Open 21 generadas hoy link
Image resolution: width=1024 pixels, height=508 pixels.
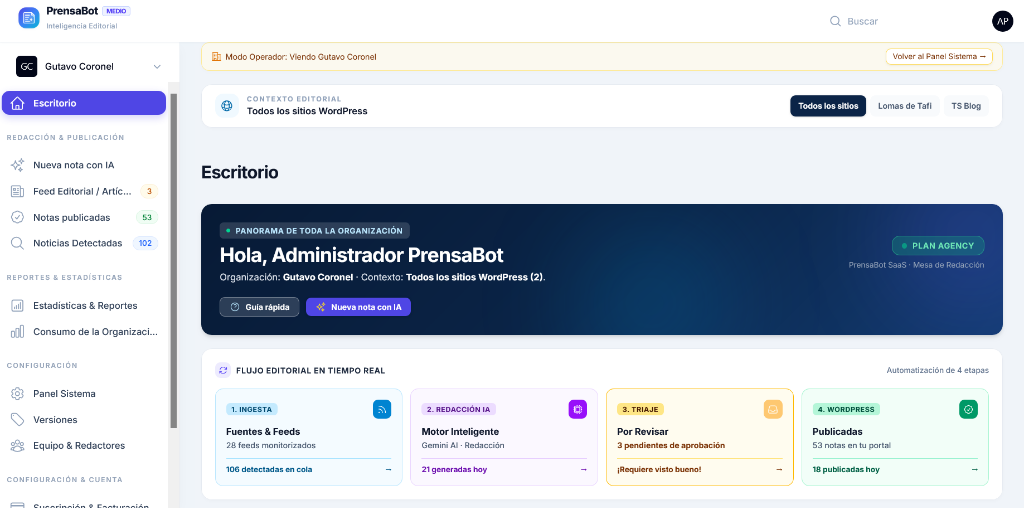point(454,469)
